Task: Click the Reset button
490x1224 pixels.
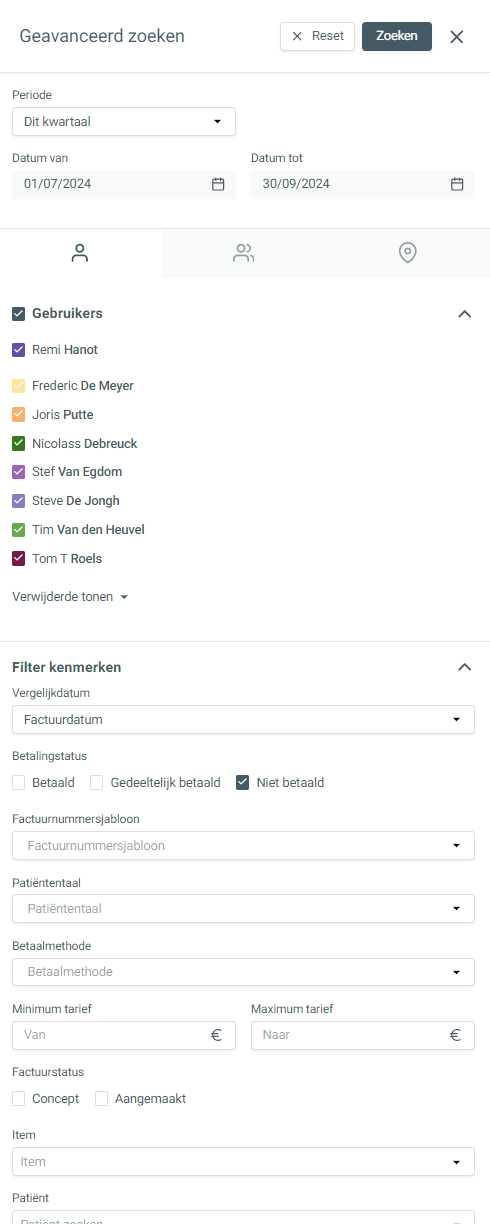Action: (x=317, y=36)
